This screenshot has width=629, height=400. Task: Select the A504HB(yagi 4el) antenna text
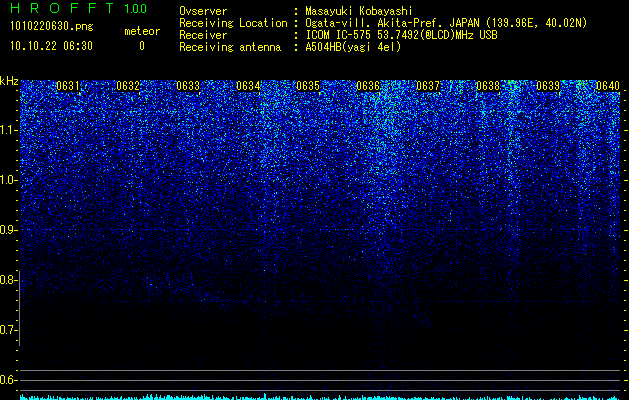[353, 47]
